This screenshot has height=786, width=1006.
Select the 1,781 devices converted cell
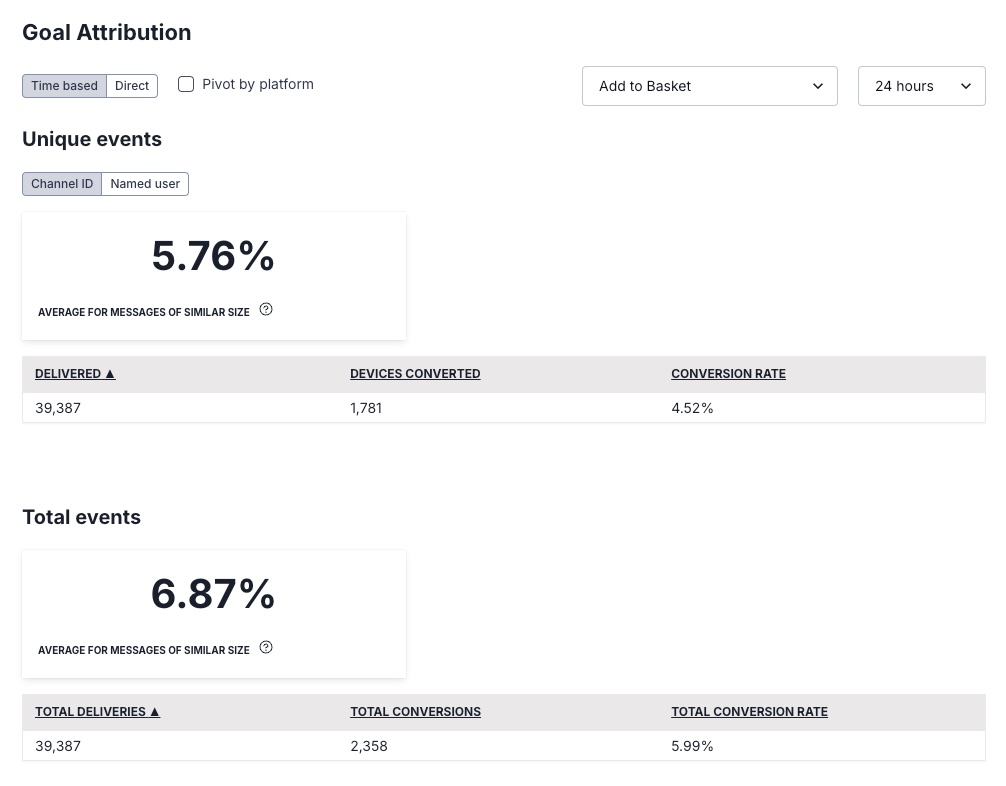pos(366,408)
